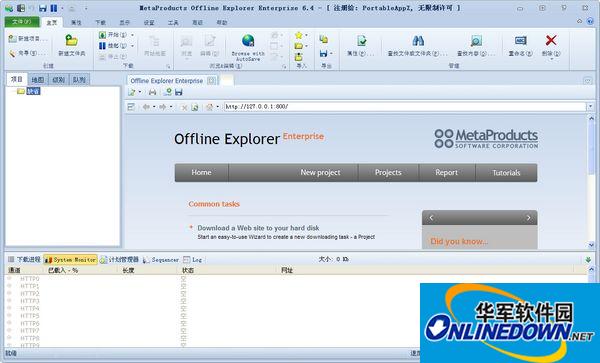Click the browser back arrow
Viewport: 600px width, 363px height.
pyautogui.click(x=146, y=107)
